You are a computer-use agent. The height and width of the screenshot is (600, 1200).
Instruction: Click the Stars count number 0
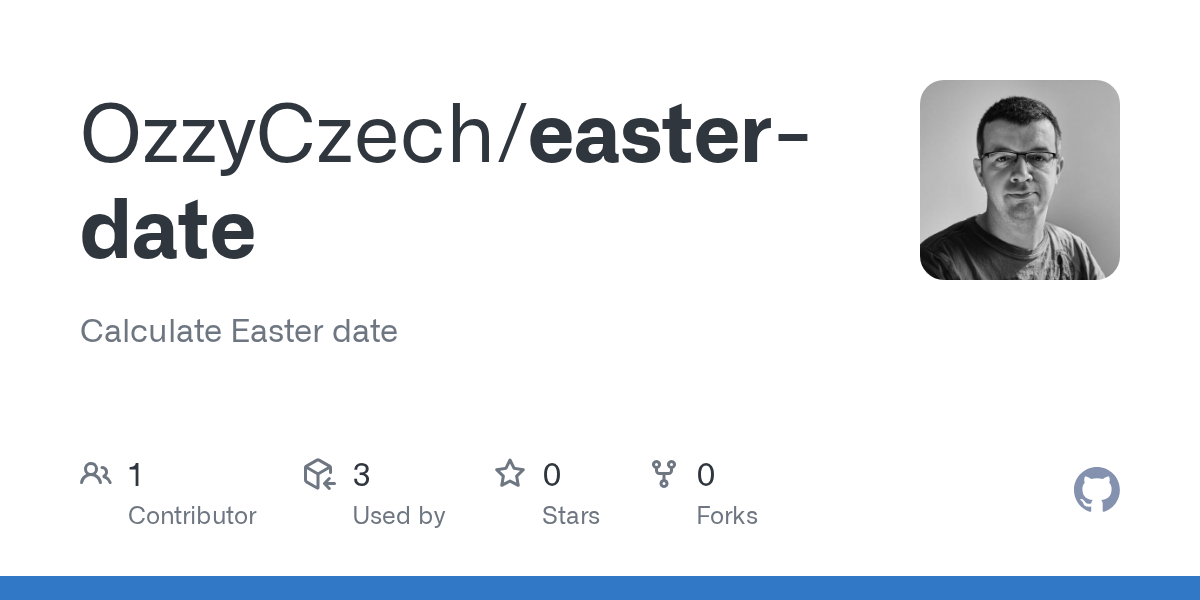551,475
